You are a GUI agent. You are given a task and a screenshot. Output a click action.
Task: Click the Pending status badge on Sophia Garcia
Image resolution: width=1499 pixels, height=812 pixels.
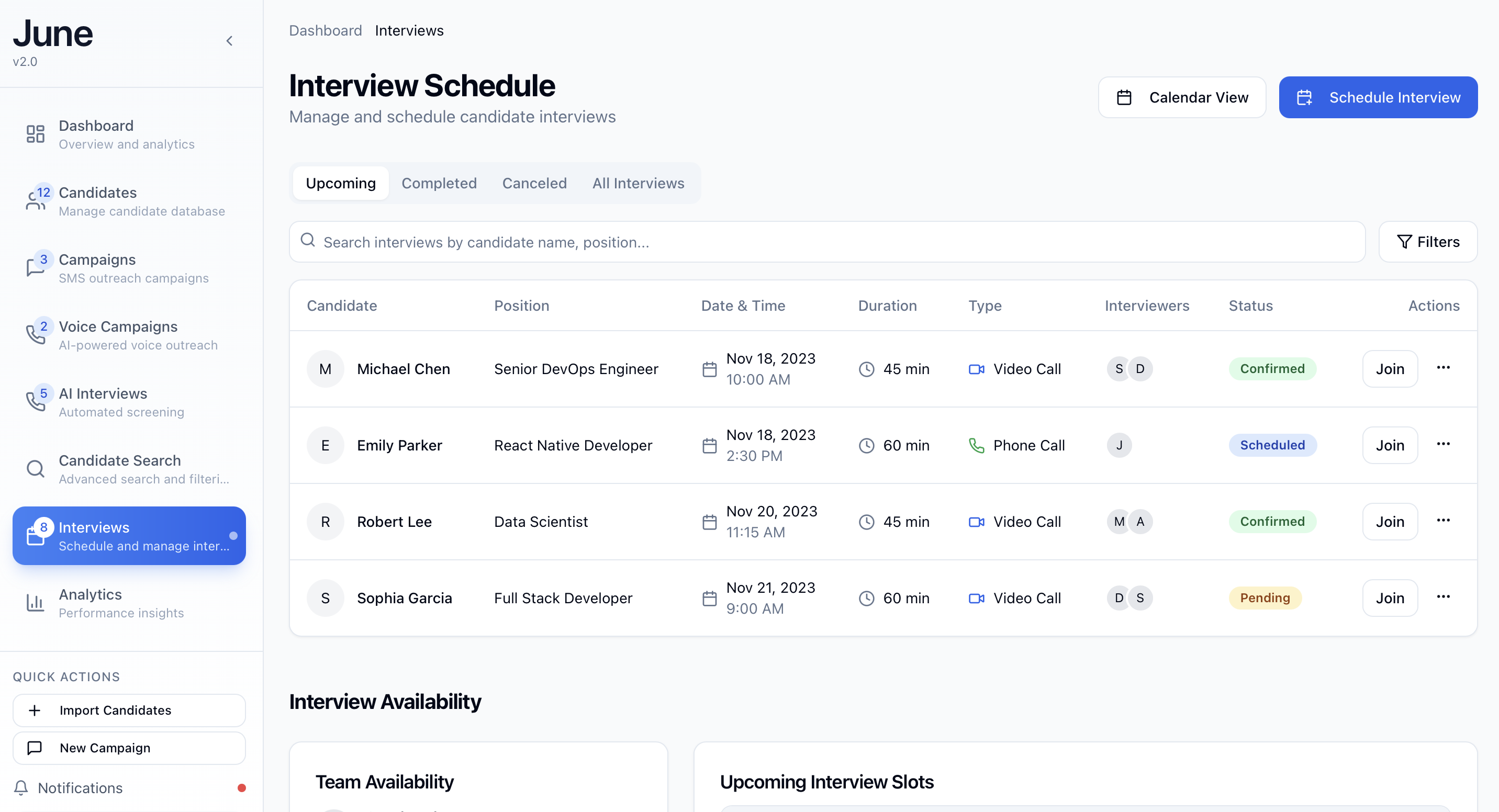pos(1265,597)
